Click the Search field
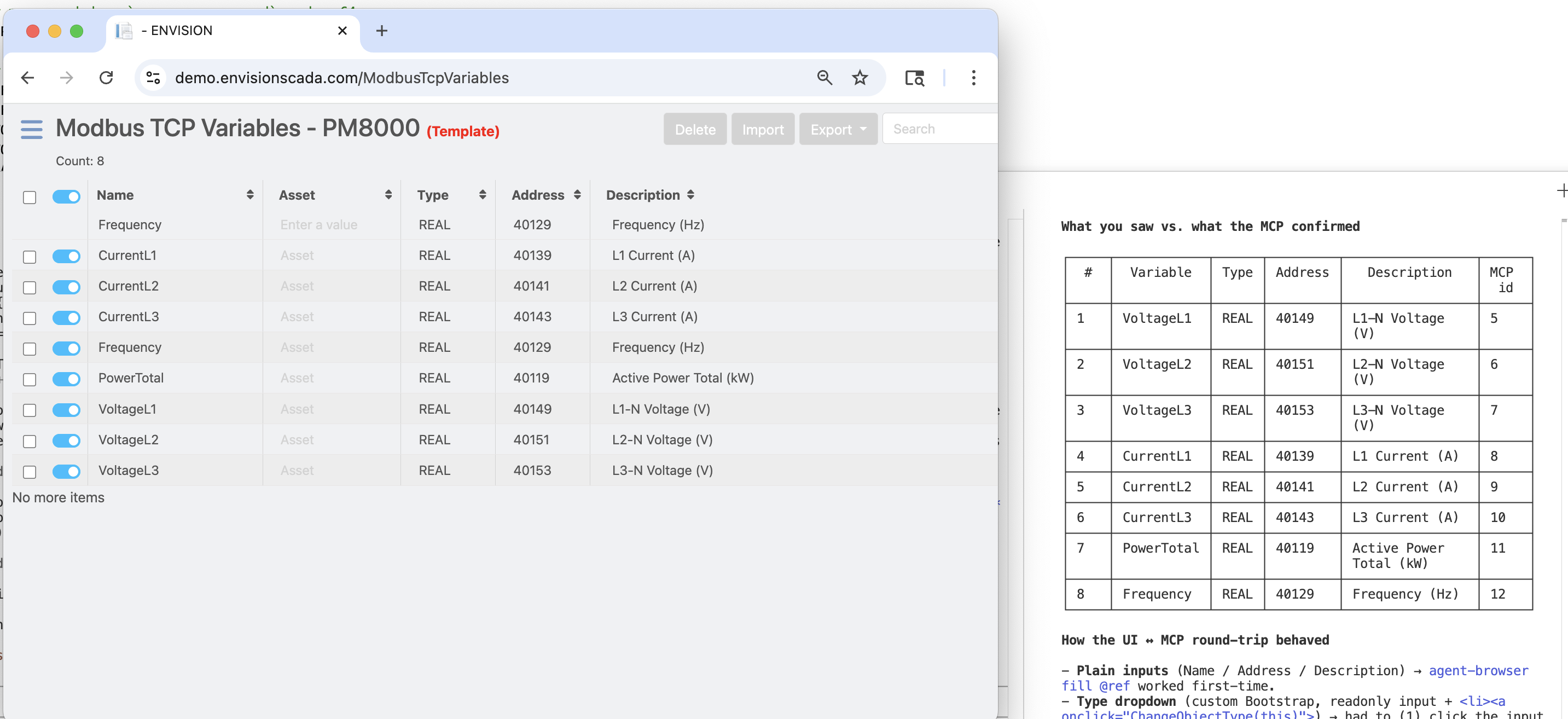The width and height of the screenshot is (1568, 719). [939, 129]
